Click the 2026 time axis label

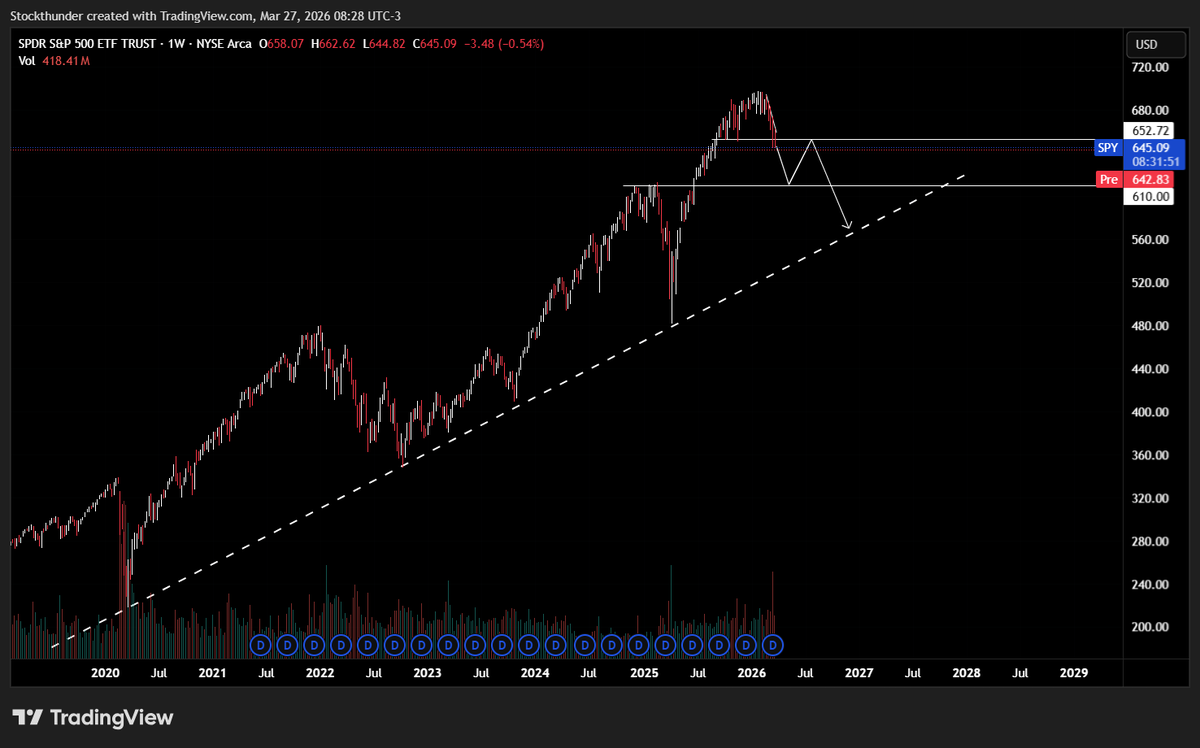(750, 674)
